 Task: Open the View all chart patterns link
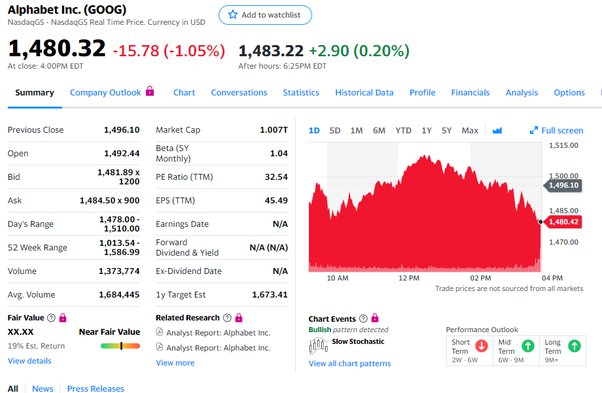pos(350,363)
